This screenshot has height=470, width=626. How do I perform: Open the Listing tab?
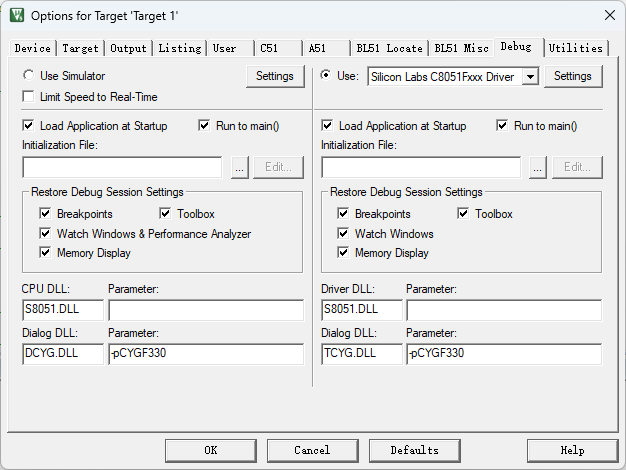point(180,48)
